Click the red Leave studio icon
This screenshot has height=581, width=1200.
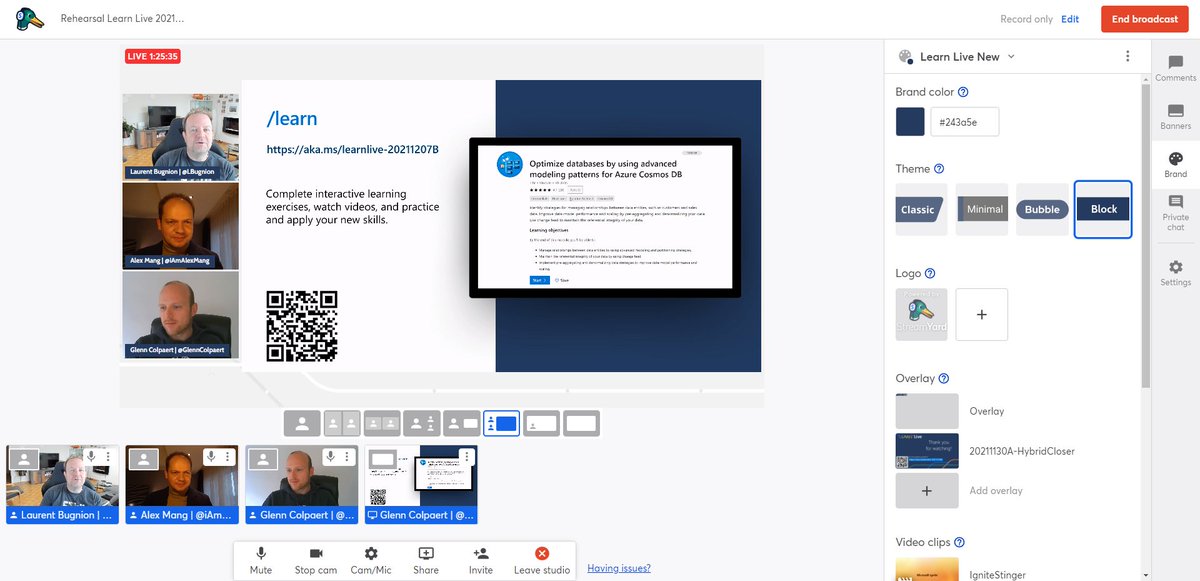(542, 553)
